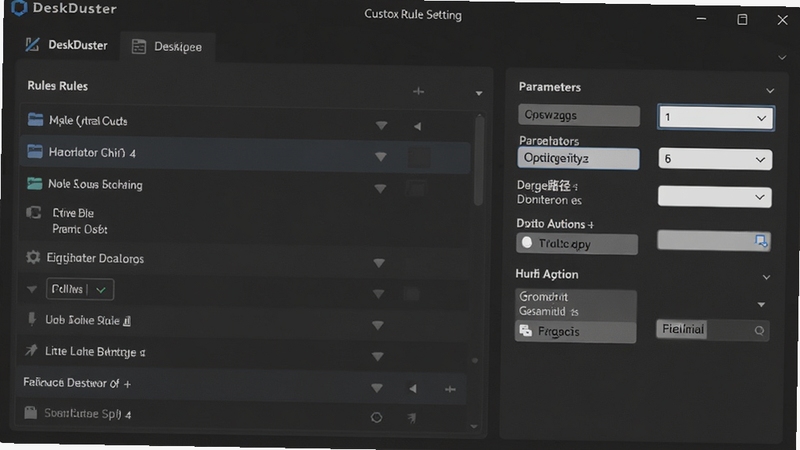Open the DeskDuster tab
800x450 pixels.
(67, 45)
